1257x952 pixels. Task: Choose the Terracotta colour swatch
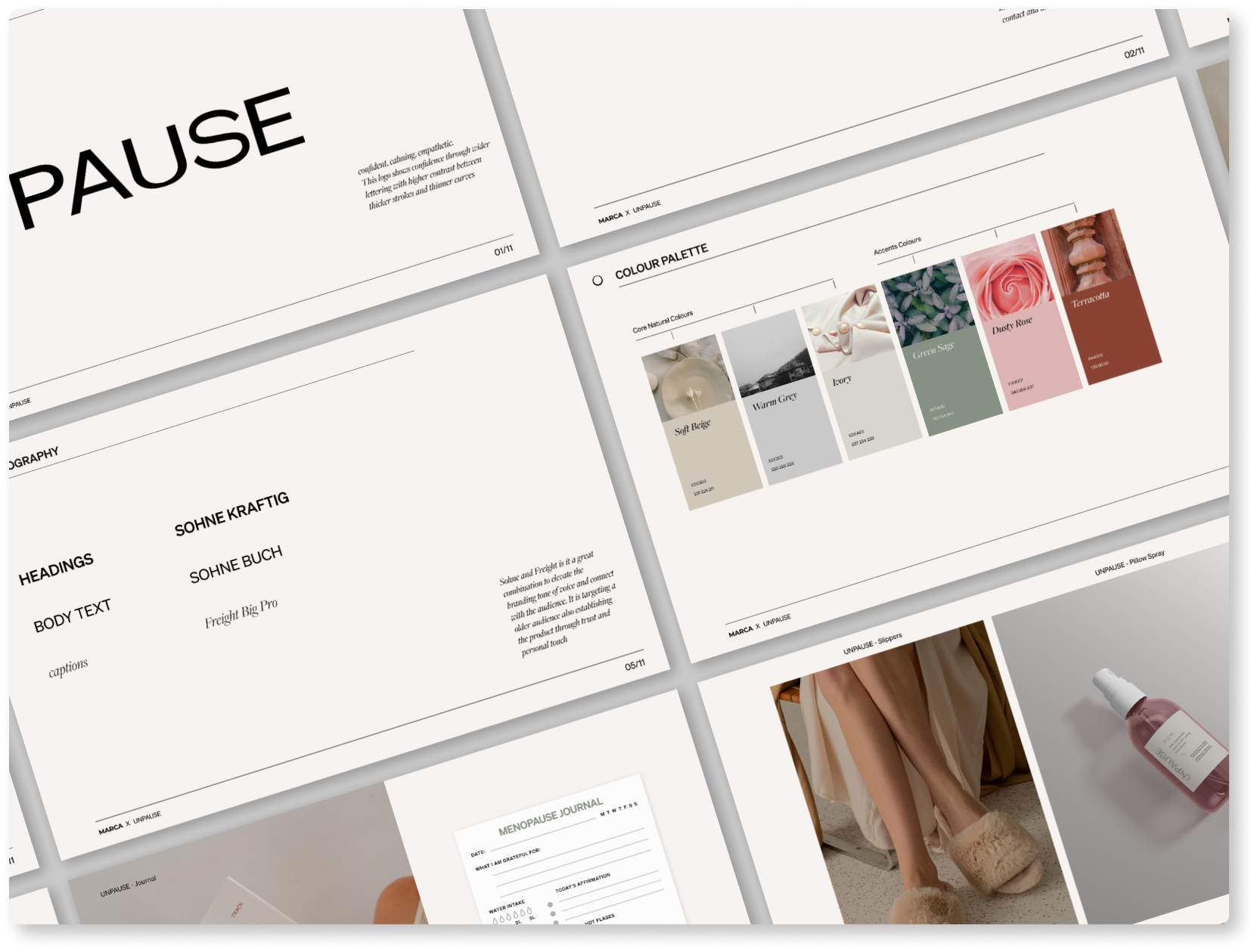(1112, 330)
